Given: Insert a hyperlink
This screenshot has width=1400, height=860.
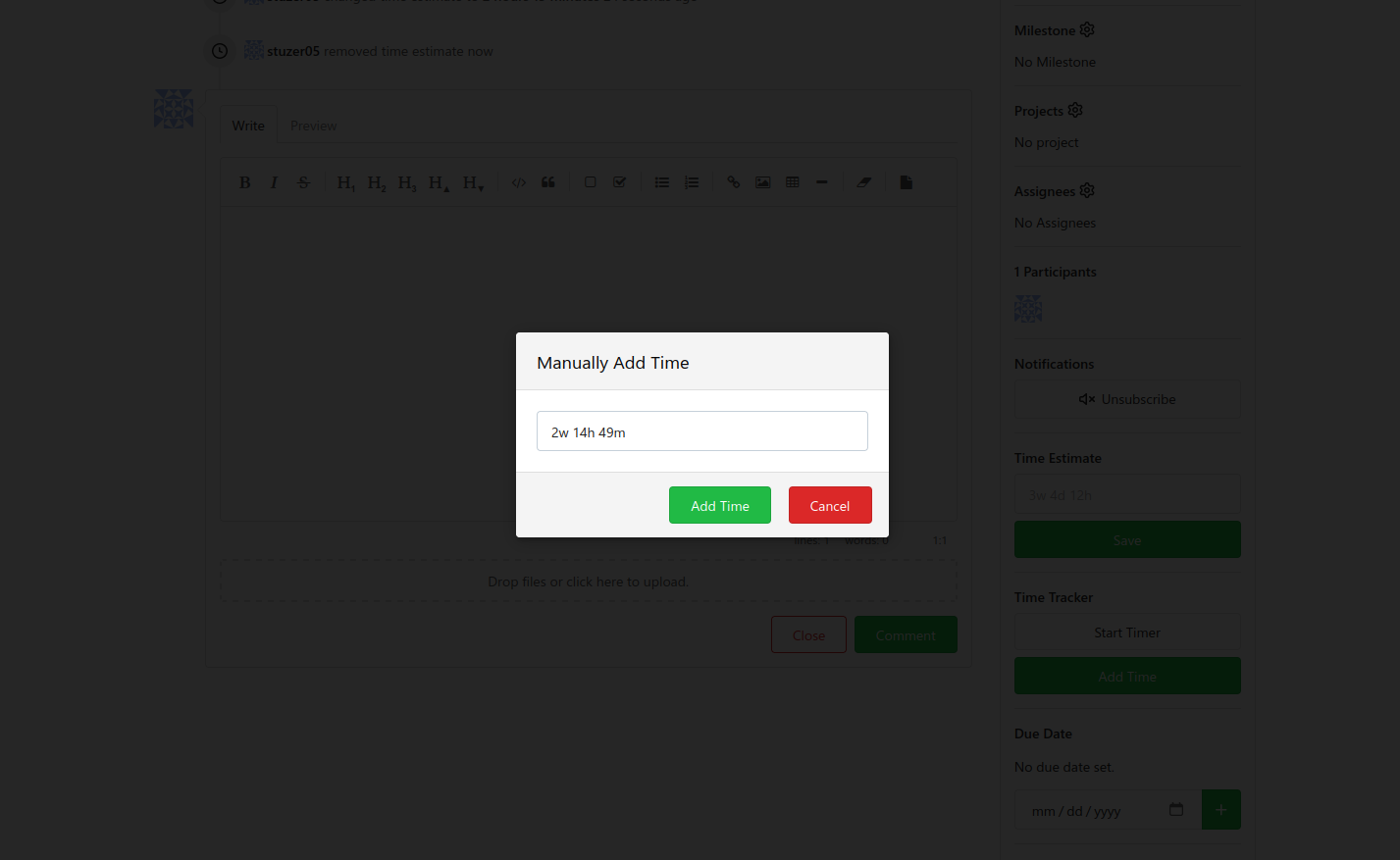Looking at the screenshot, I should point(733,182).
